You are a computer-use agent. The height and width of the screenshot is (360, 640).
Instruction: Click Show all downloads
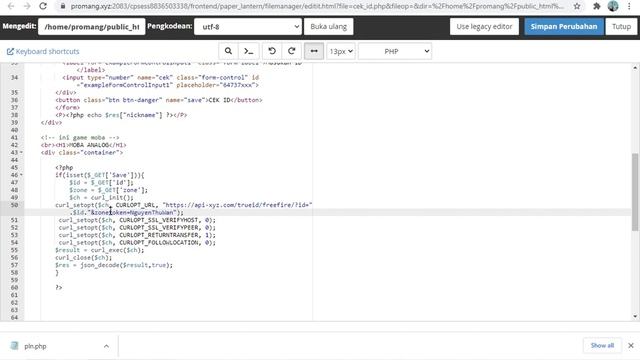[602, 345]
